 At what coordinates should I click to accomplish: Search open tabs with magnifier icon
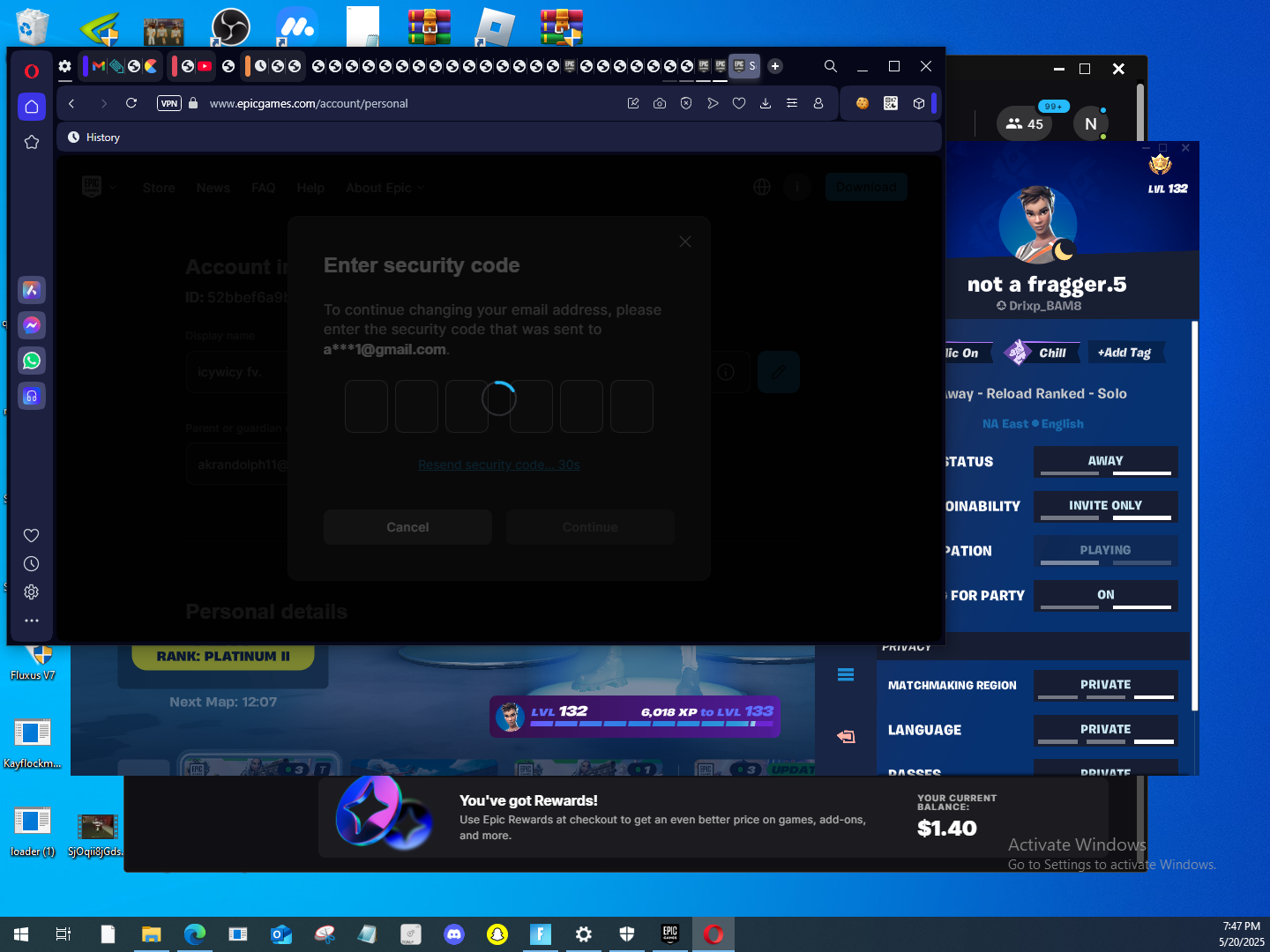pyautogui.click(x=831, y=66)
